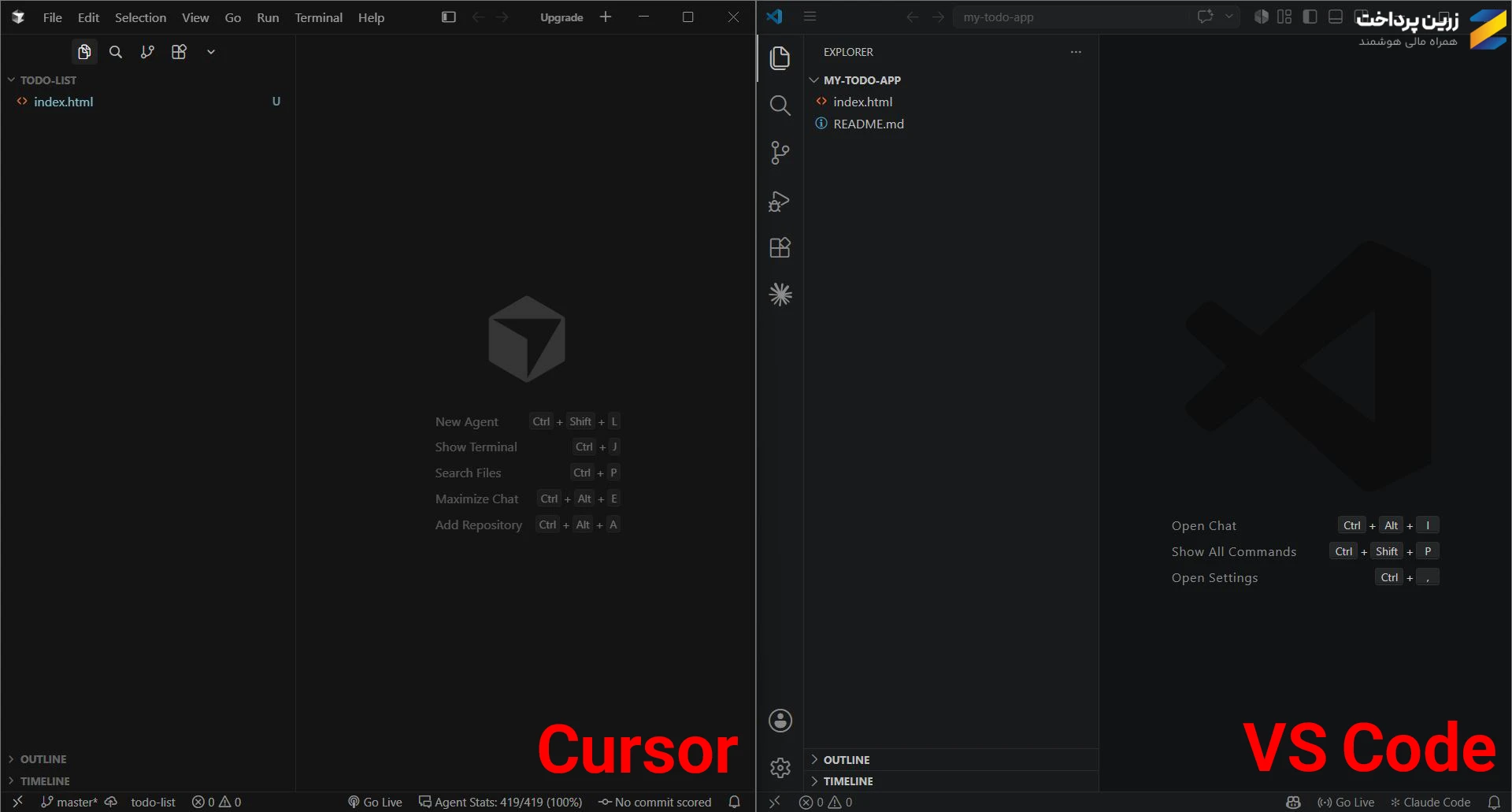Click Go Live in VS Code status bar
The image size is (1512, 812).
click(x=1346, y=802)
